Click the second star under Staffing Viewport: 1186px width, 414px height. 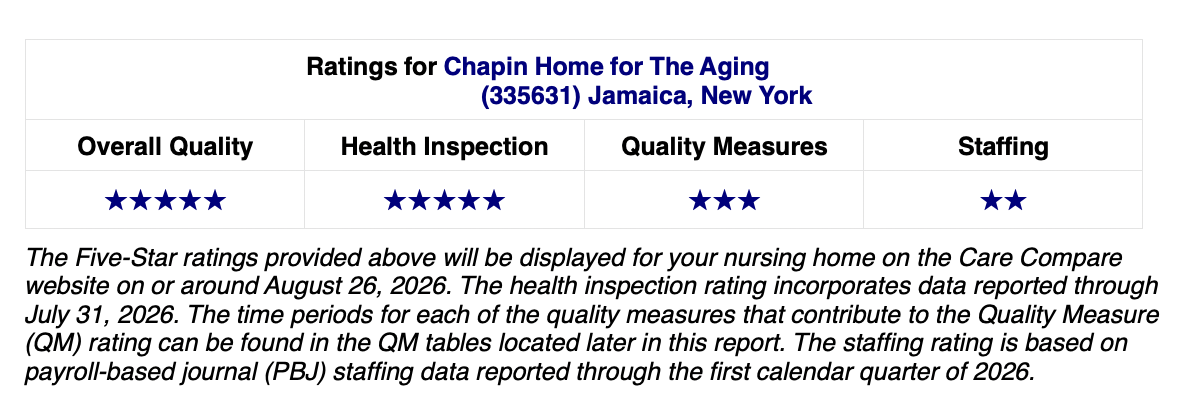1015,201
